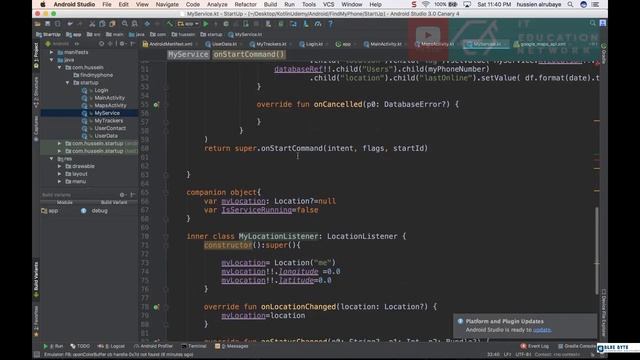
Task: Expand the menu folder in res
Action: (60, 182)
